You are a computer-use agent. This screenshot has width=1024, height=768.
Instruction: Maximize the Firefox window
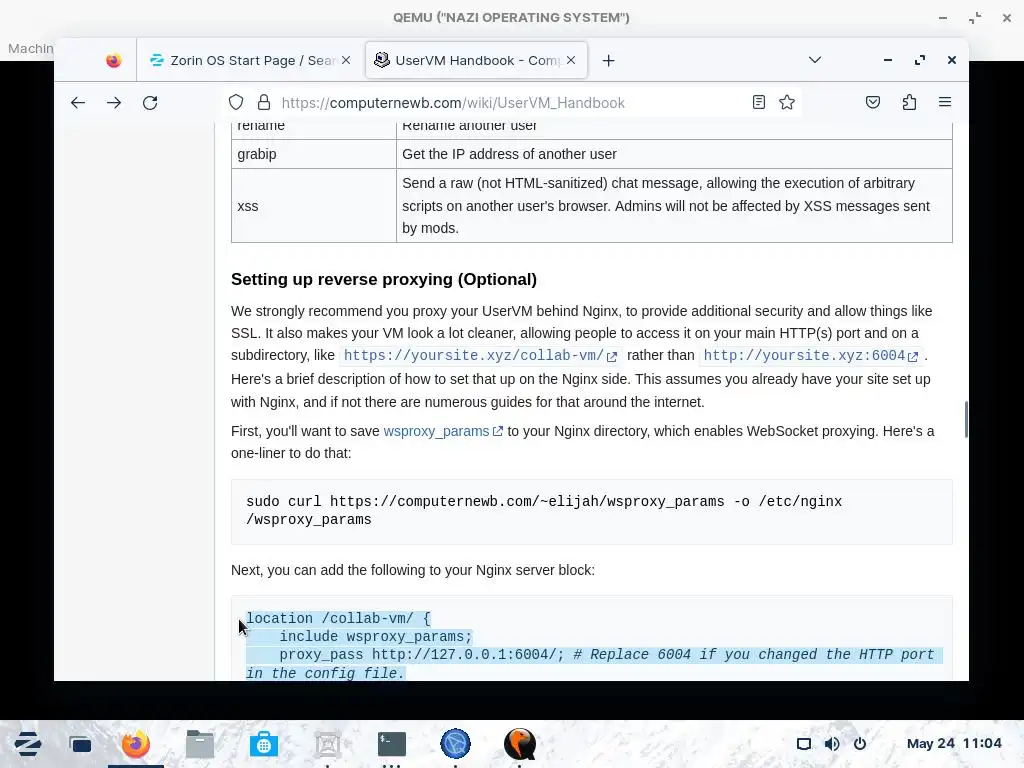(920, 60)
